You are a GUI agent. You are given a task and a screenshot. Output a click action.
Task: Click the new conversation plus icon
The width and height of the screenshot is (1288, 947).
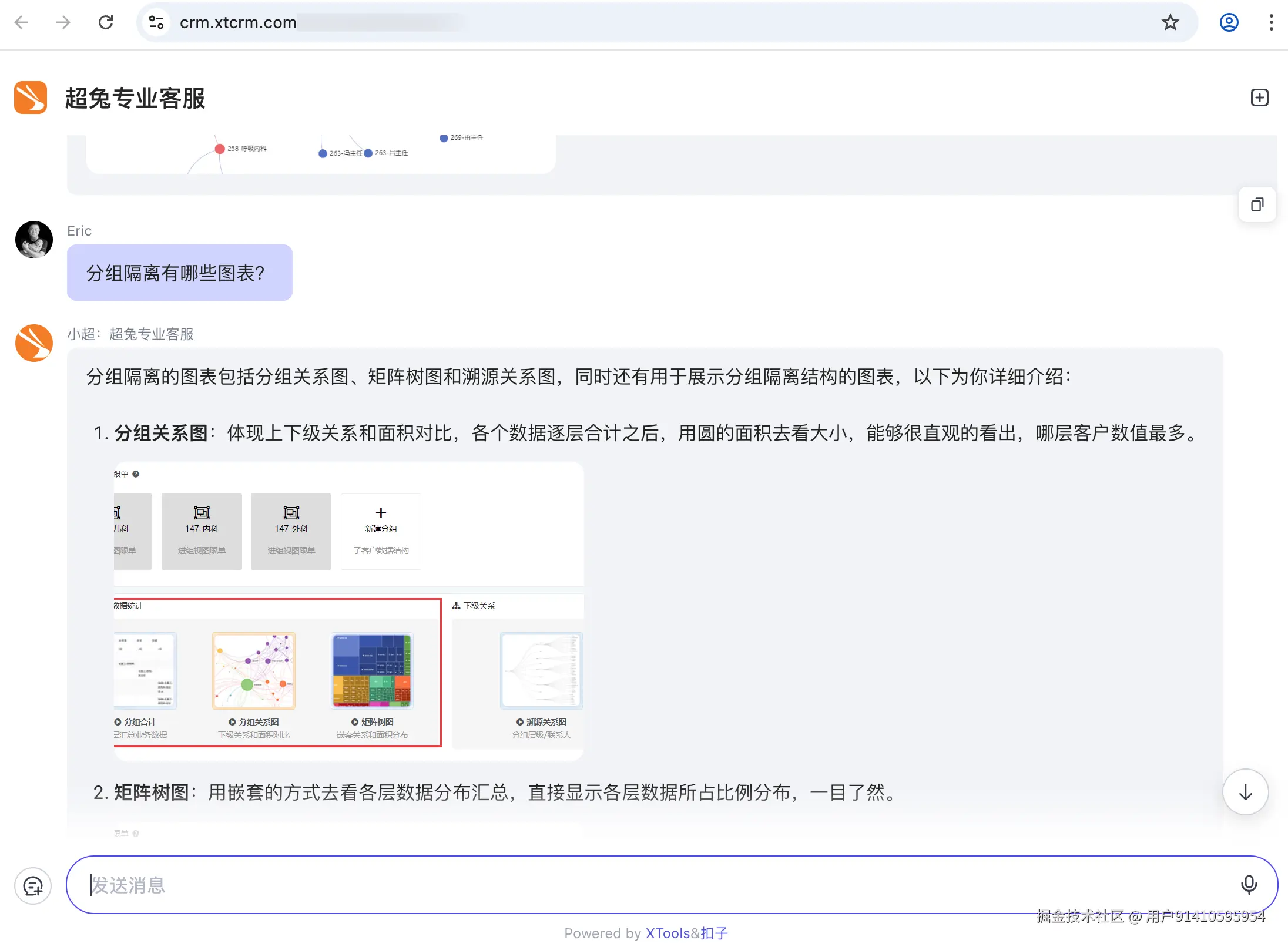[1259, 98]
